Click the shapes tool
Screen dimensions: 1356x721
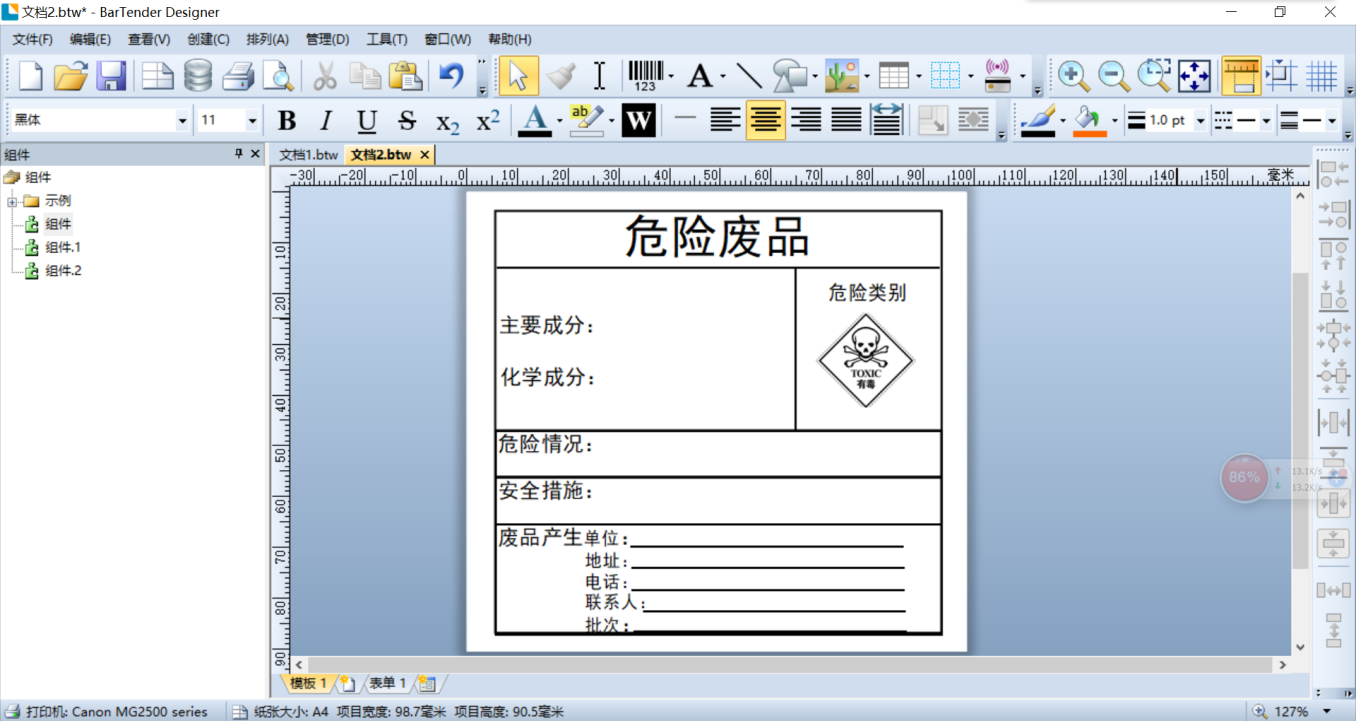pyautogui.click(x=791, y=76)
